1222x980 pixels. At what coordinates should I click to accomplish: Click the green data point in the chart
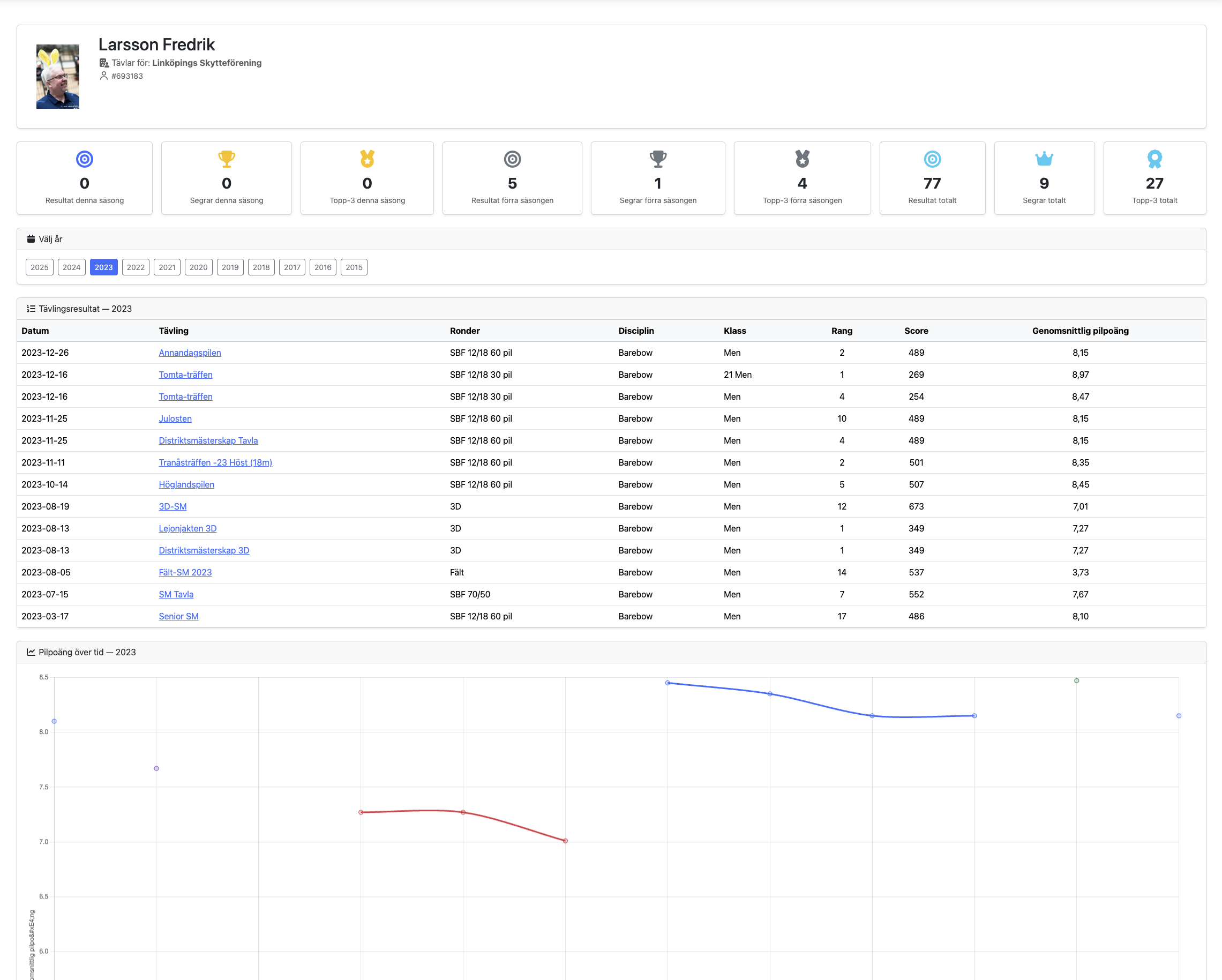click(x=1076, y=680)
